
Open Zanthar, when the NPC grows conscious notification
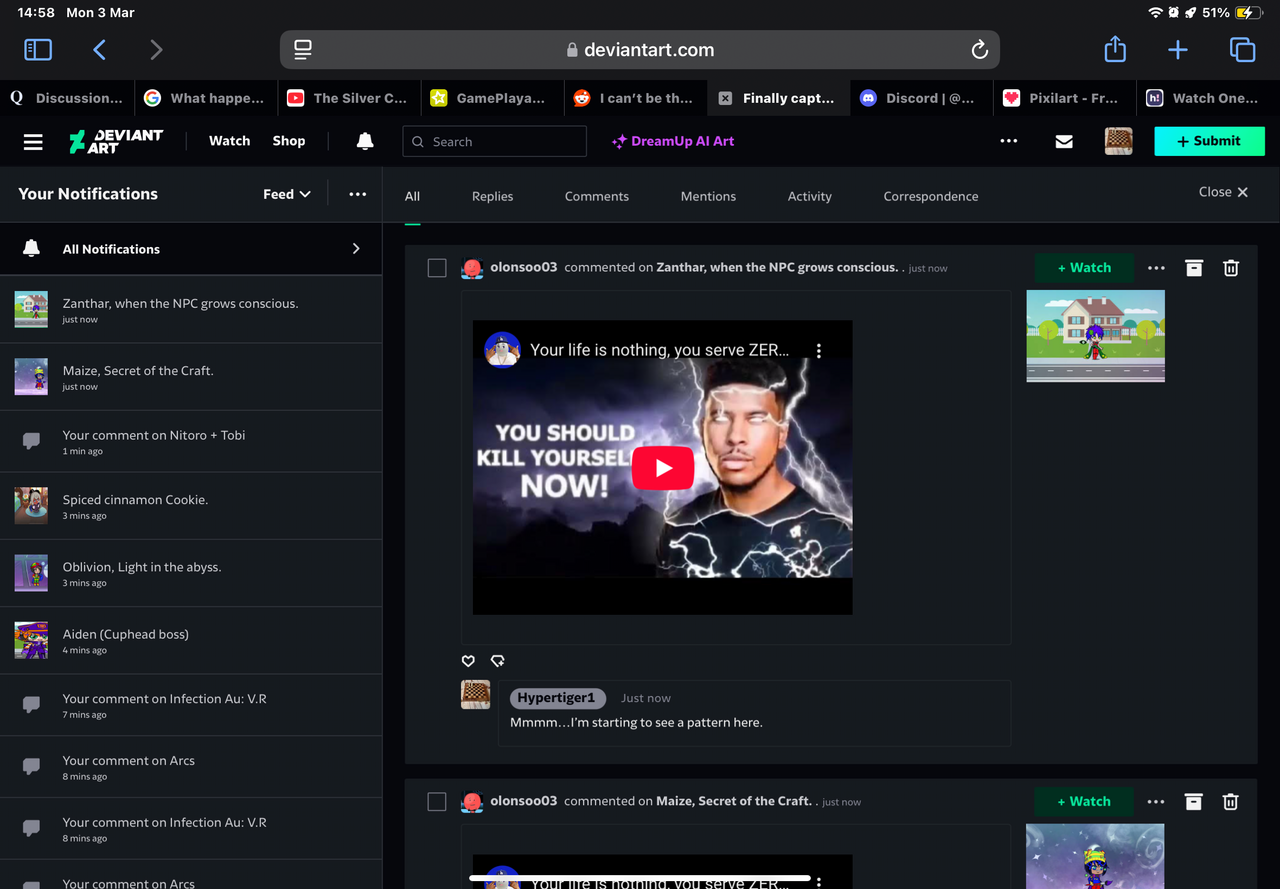[x=191, y=310]
